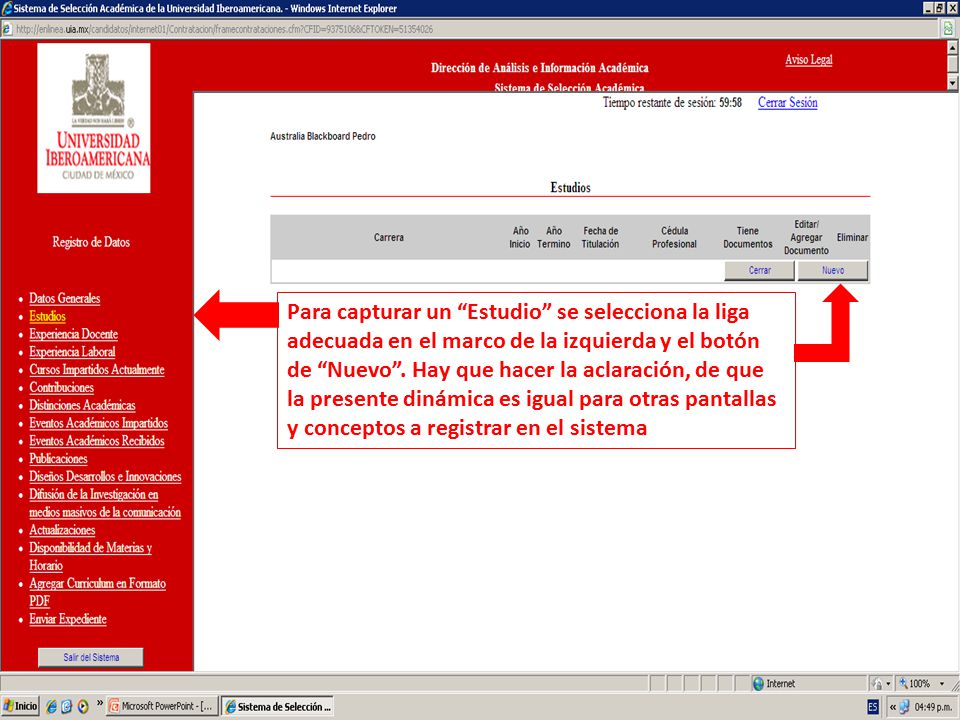Click the Enviar Expediente link
Image resolution: width=960 pixels, height=720 pixels.
pos(68,618)
